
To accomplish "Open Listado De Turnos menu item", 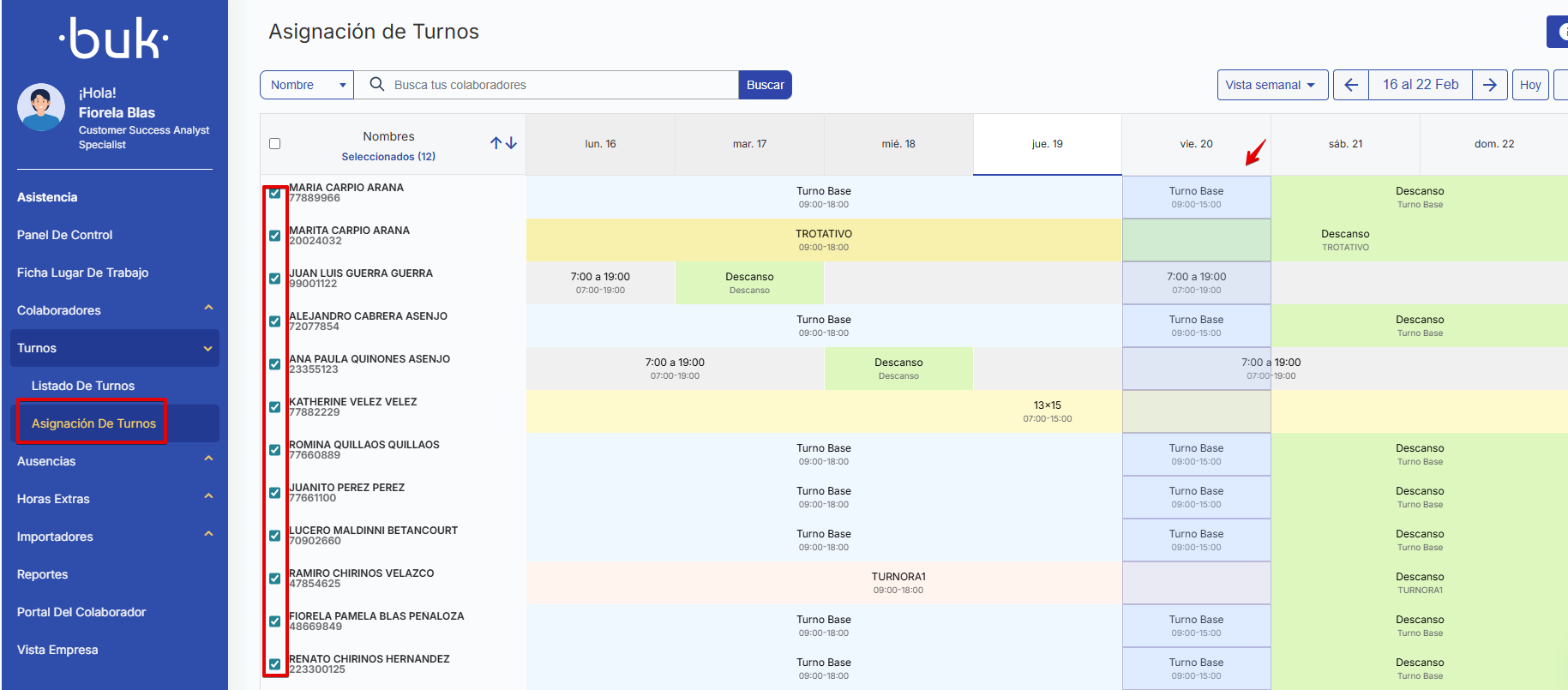I will [x=83, y=386].
